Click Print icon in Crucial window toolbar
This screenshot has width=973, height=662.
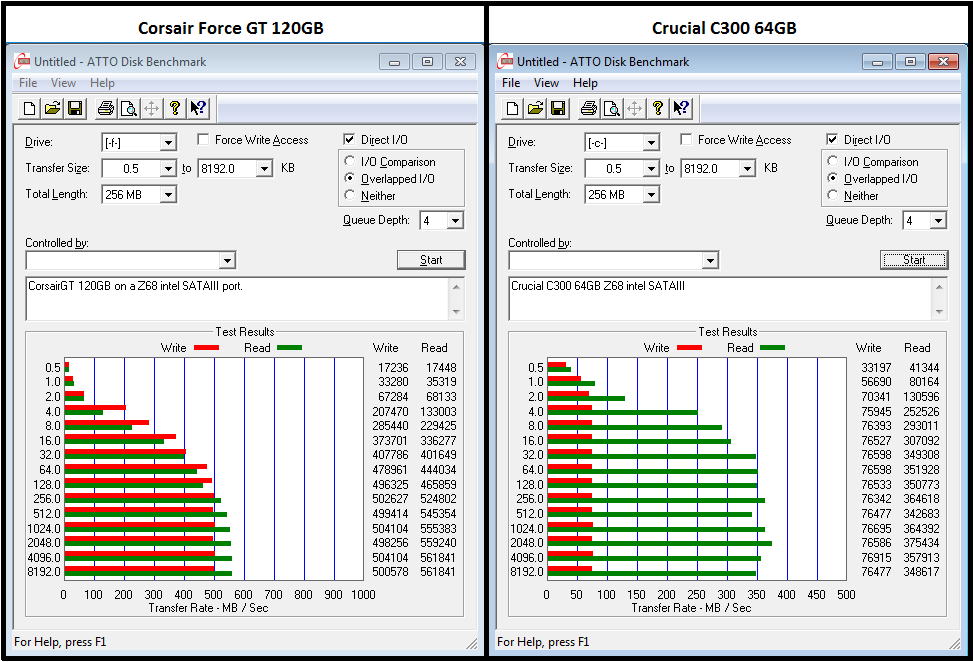click(588, 109)
